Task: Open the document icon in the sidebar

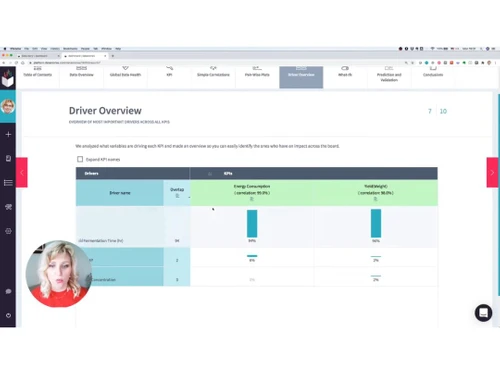Action: (x=8, y=158)
